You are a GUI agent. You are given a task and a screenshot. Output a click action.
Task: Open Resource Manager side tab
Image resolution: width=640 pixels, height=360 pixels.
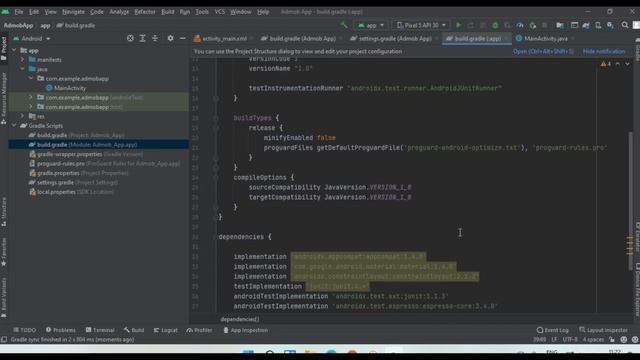point(4,98)
